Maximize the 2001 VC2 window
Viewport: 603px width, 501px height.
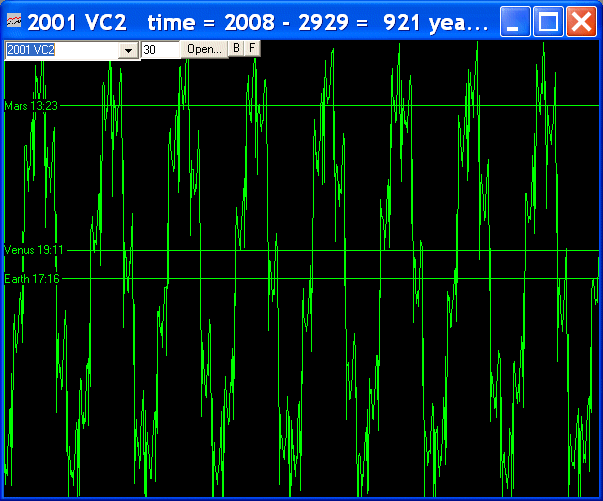(x=548, y=21)
